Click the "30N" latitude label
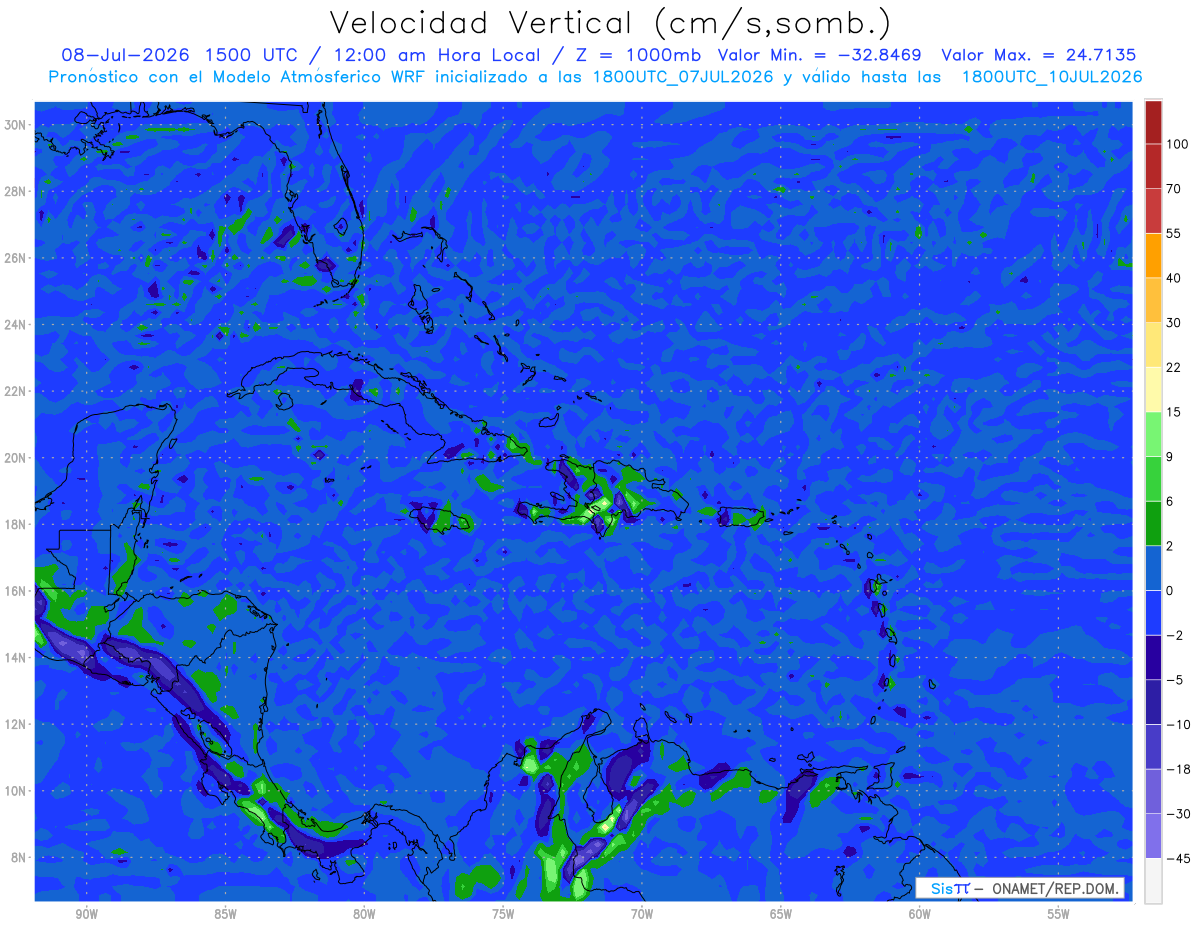The image size is (1200, 927). click(16, 125)
